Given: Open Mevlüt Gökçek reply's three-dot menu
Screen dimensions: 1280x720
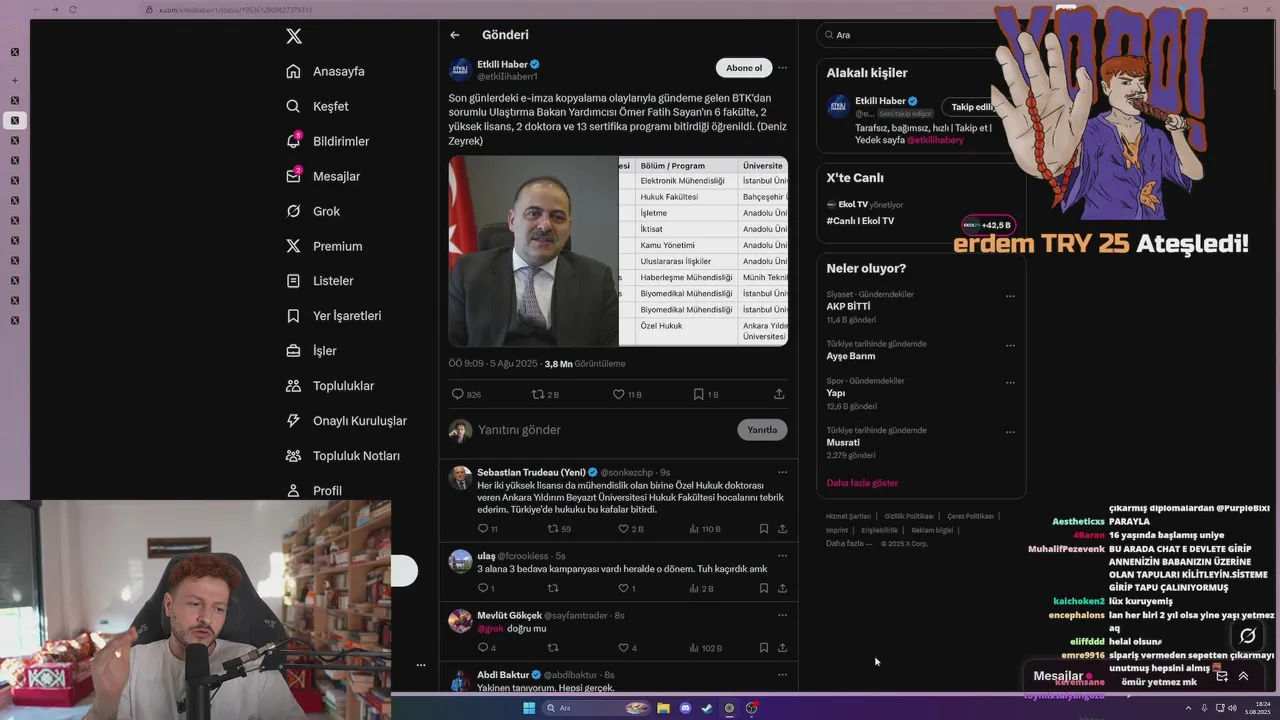Looking at the screenshot, I should (782, 615).
